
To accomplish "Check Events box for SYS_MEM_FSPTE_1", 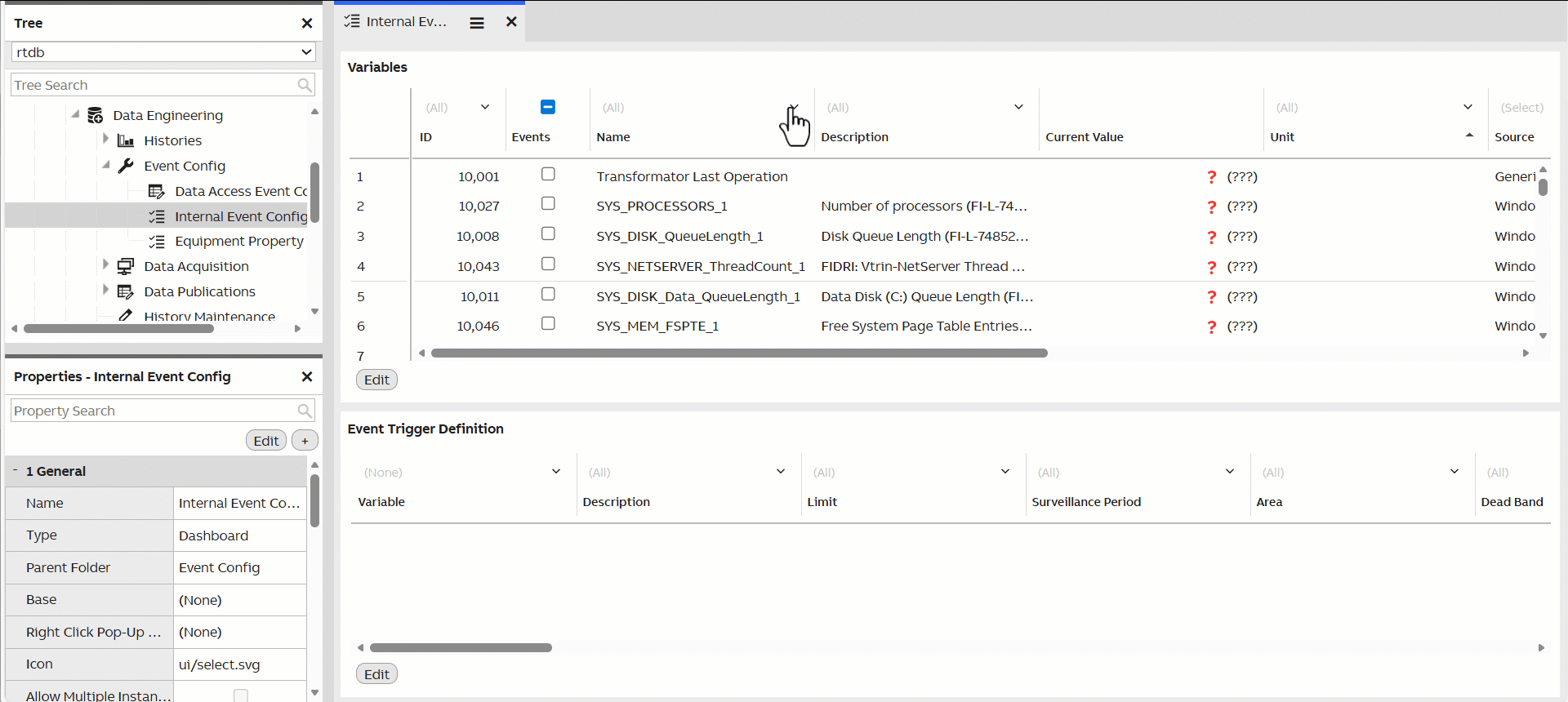I will (x=548, y=323).
